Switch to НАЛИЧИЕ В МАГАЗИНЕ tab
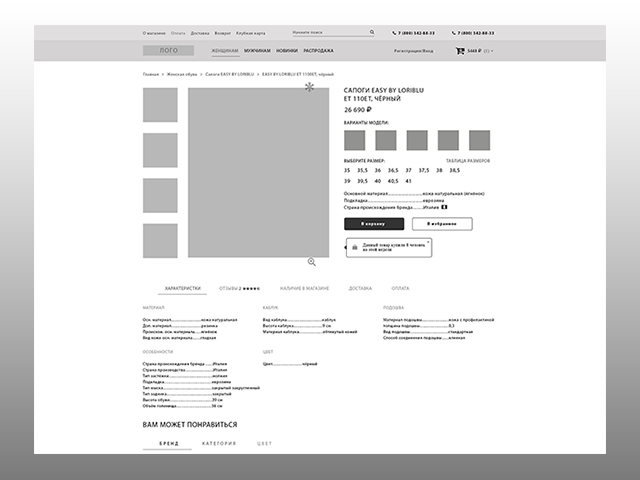Screen dimensions: 640x480 pyautogui.click(x=304, y=289)
